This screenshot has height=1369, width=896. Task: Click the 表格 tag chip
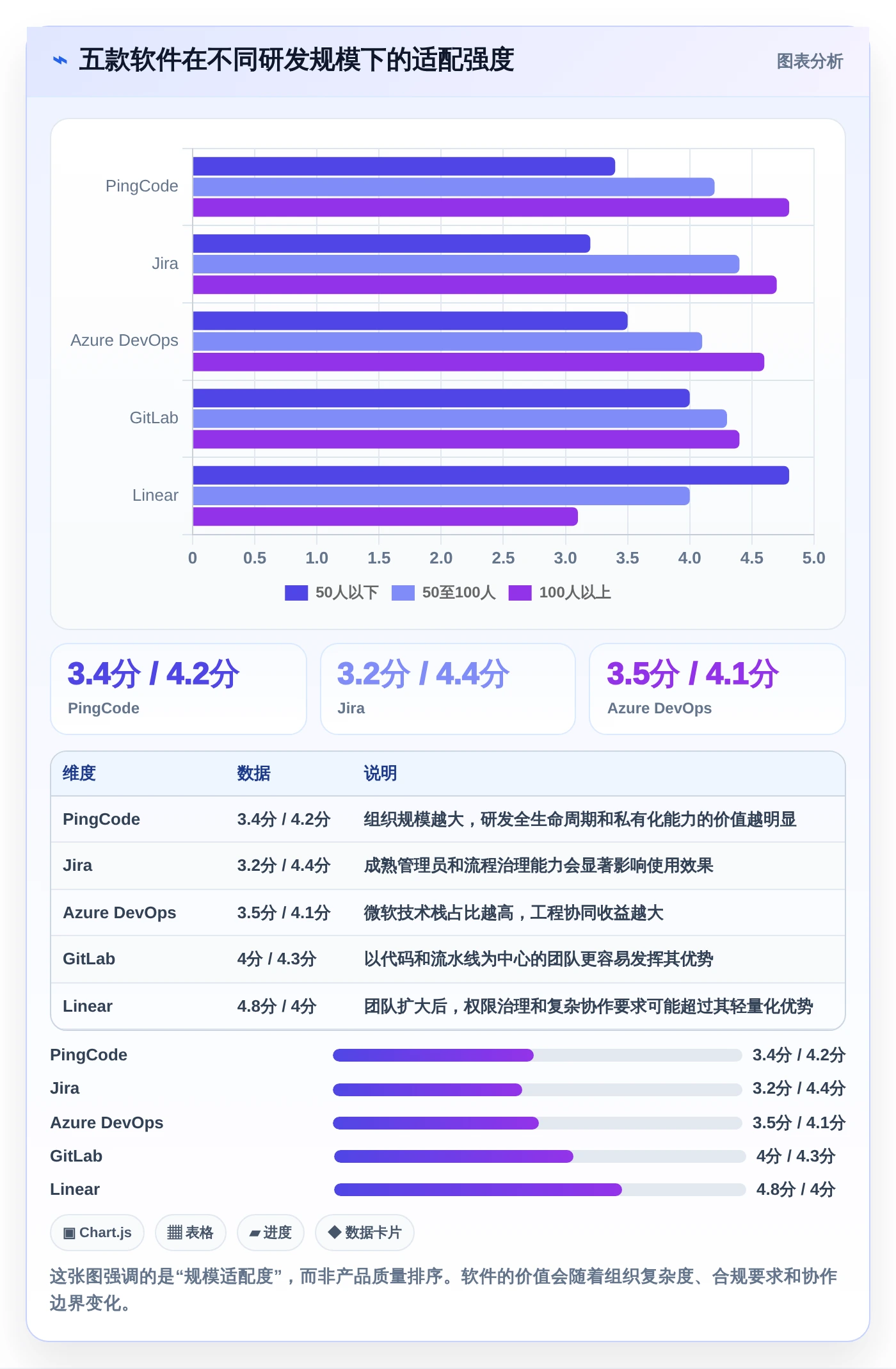point(191,1233)
